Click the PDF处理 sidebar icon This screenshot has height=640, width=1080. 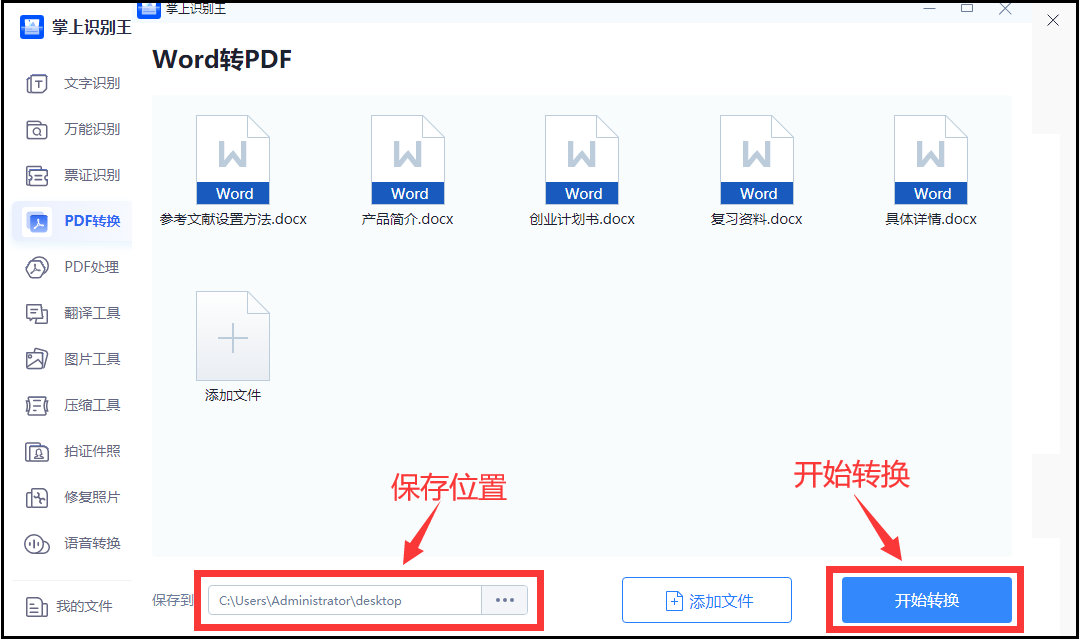[x=37, y=267]
